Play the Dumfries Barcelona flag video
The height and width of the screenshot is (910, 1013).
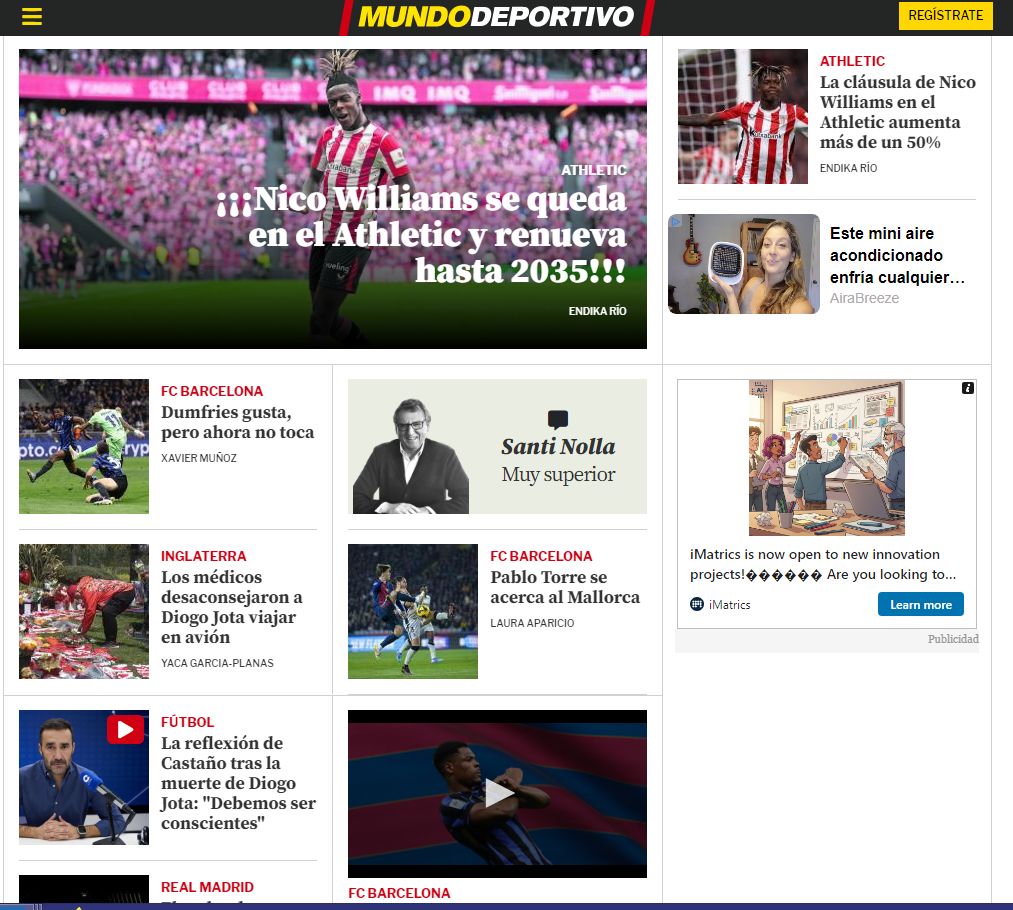[x=499, y=793]
